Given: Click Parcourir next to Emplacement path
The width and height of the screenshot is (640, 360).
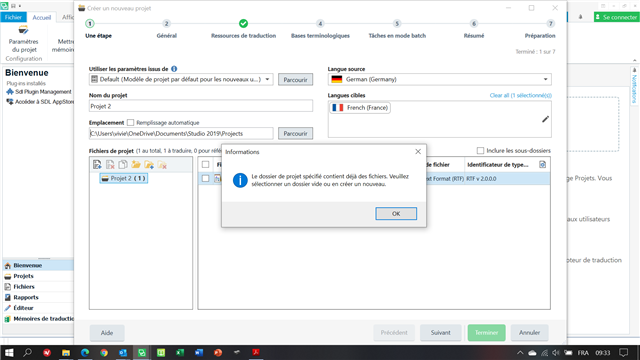Looking at the screenshot, I should (x=296, y=133).
